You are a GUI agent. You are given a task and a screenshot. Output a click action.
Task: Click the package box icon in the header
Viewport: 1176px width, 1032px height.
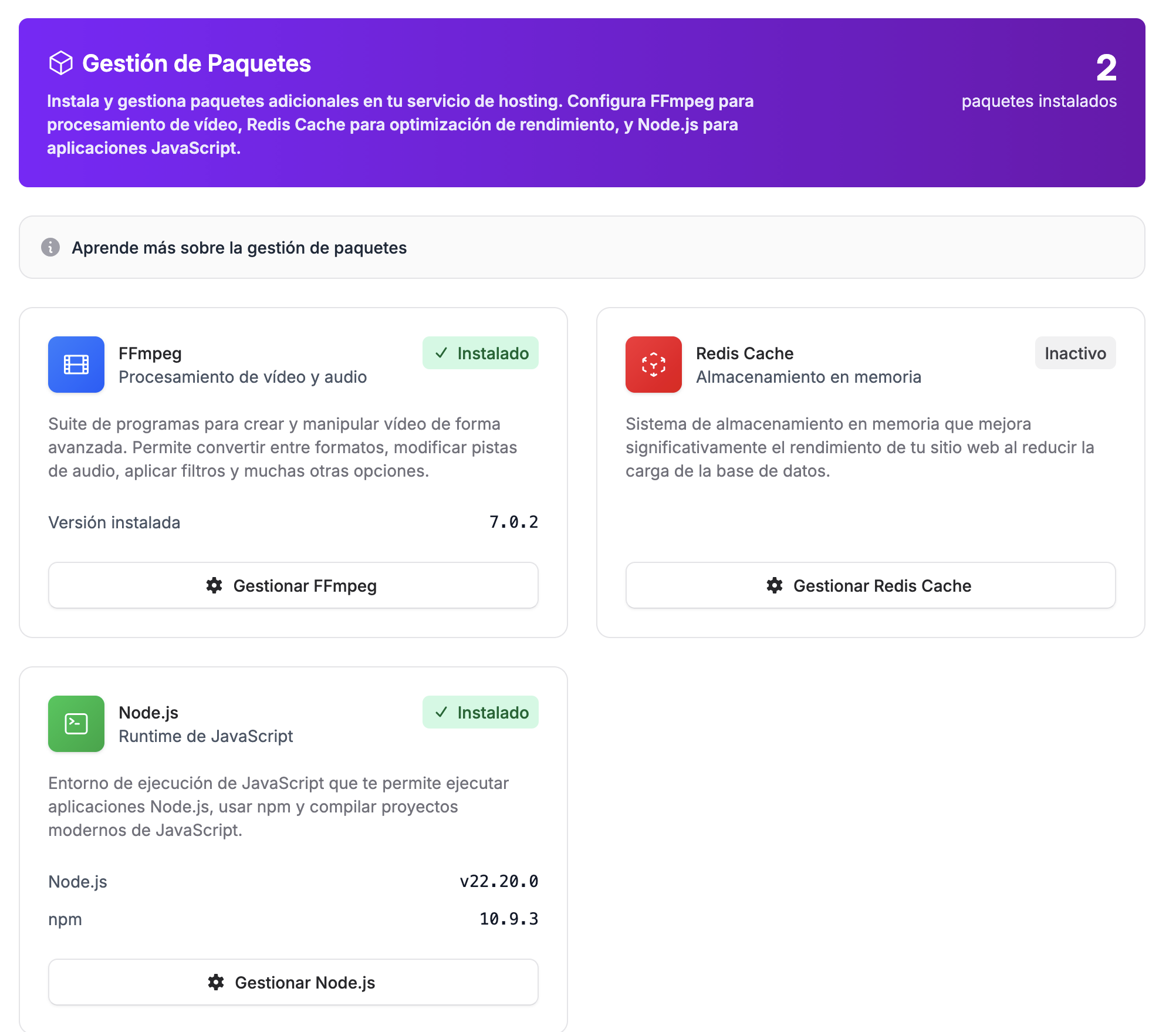pyautogui.click(x=61, y=63)
